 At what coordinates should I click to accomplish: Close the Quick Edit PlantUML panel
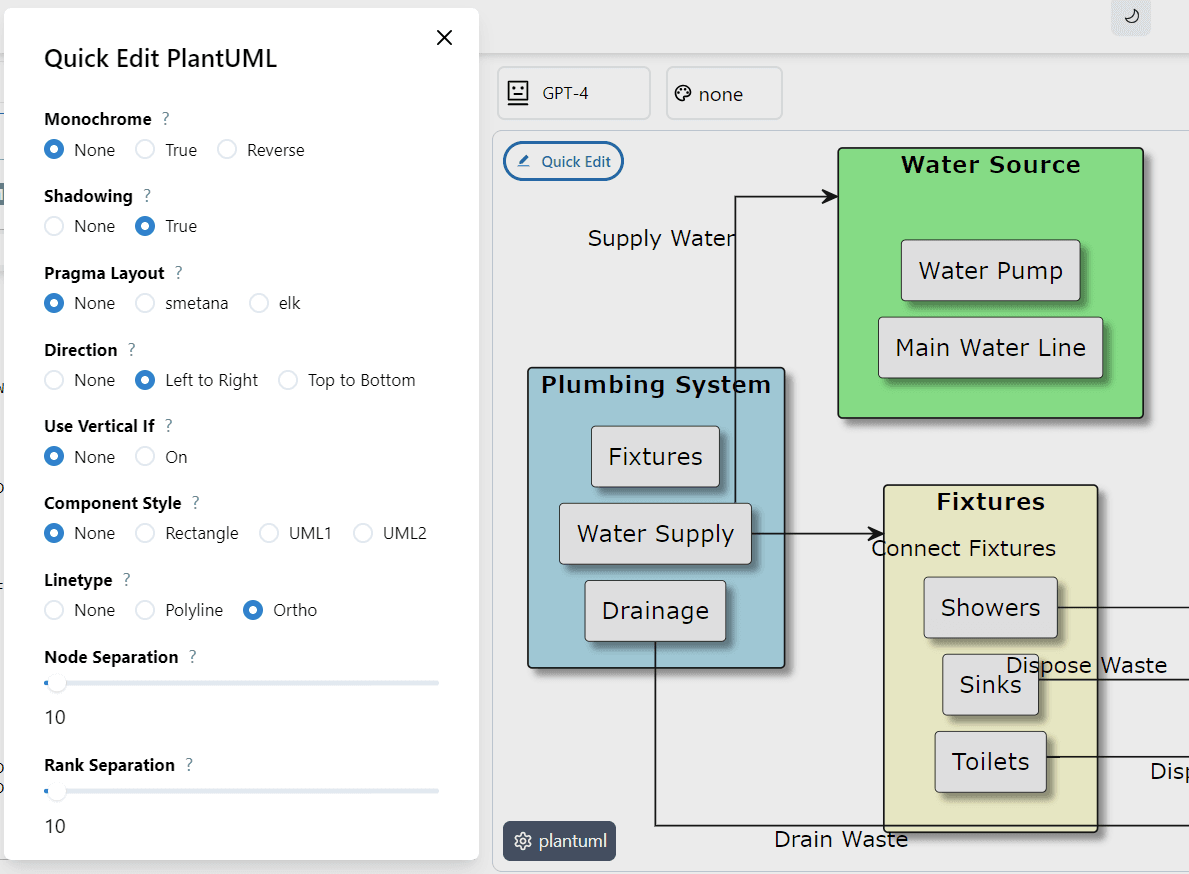click(x=444, y=37)
